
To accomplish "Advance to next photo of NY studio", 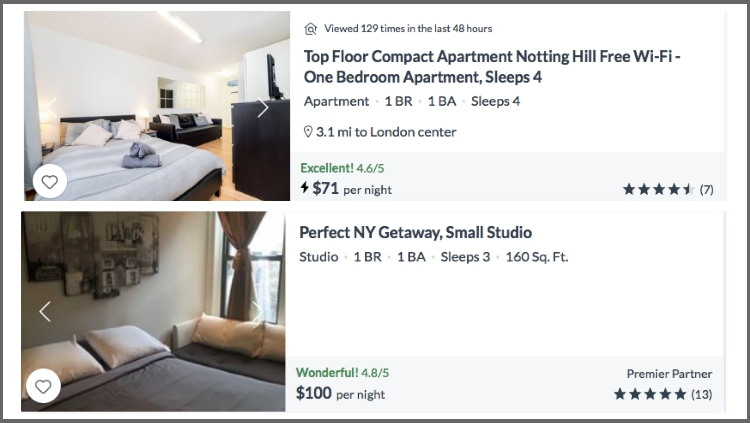I will point(258,311).
